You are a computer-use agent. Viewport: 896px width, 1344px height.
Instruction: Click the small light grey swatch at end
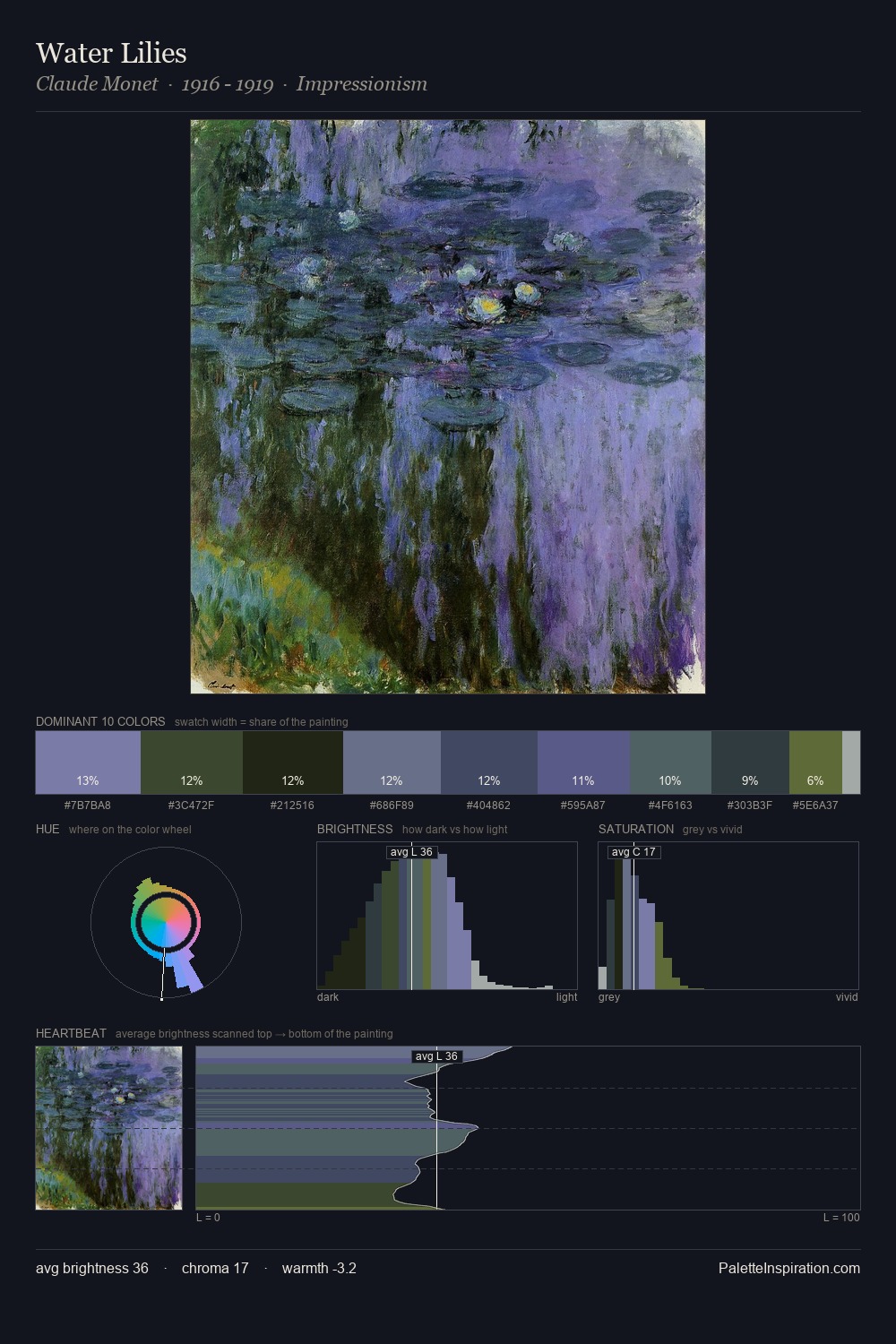click(x=851, y=762)
